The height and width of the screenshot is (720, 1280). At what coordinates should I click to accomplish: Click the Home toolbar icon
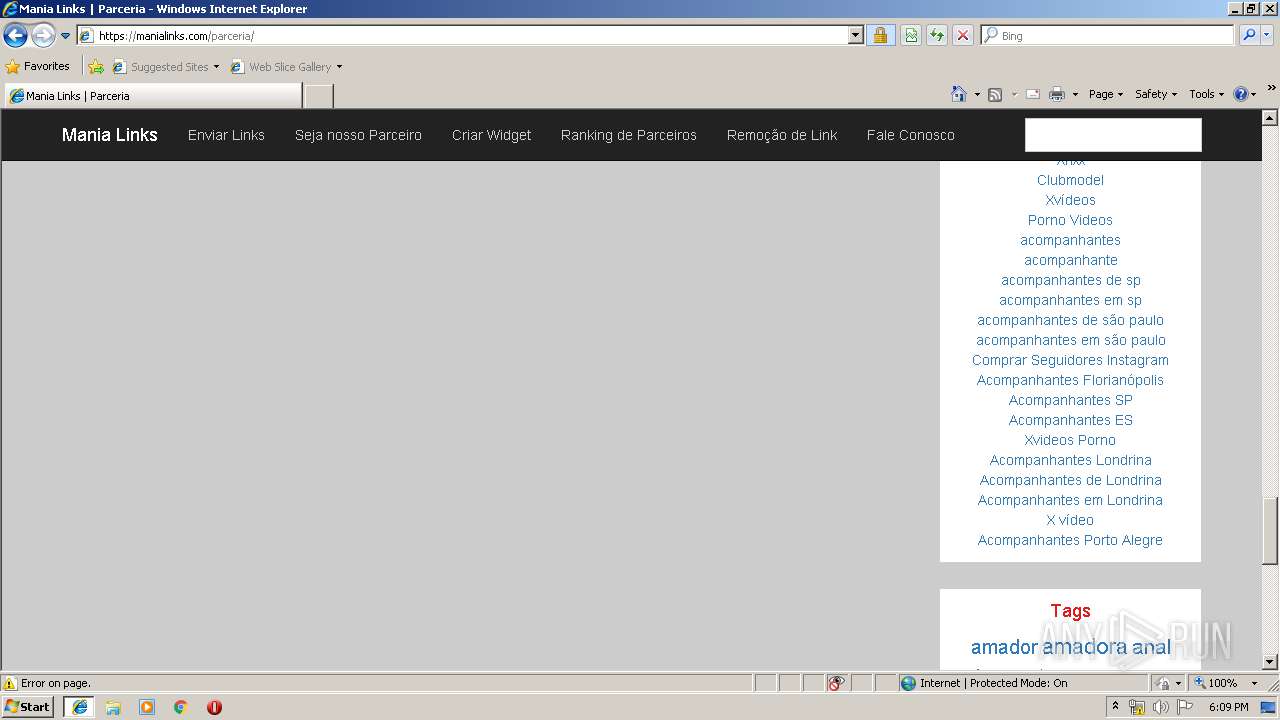point(959,94)
